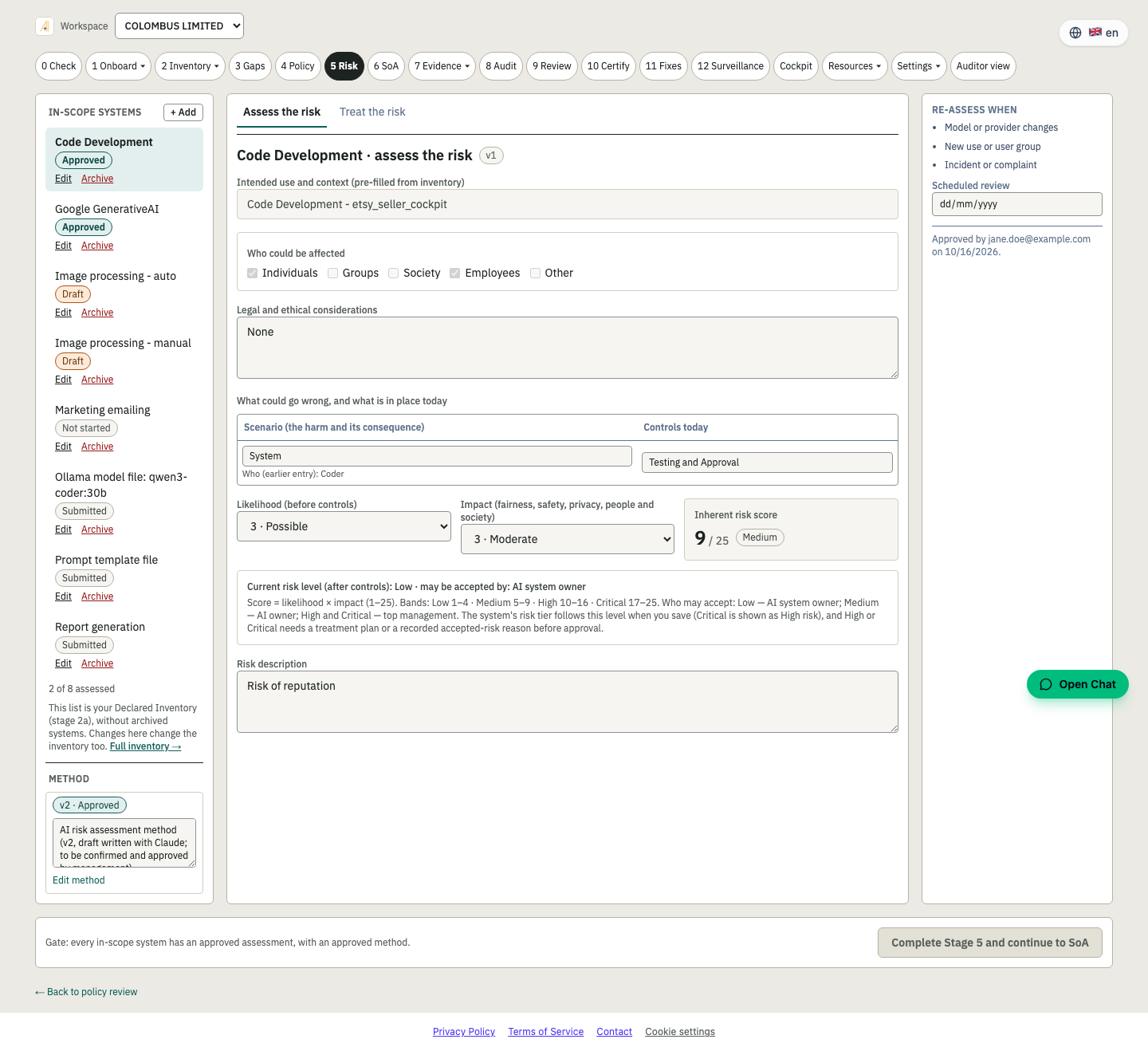Click the Scheduled review date field

click(x=1017, y=204)
